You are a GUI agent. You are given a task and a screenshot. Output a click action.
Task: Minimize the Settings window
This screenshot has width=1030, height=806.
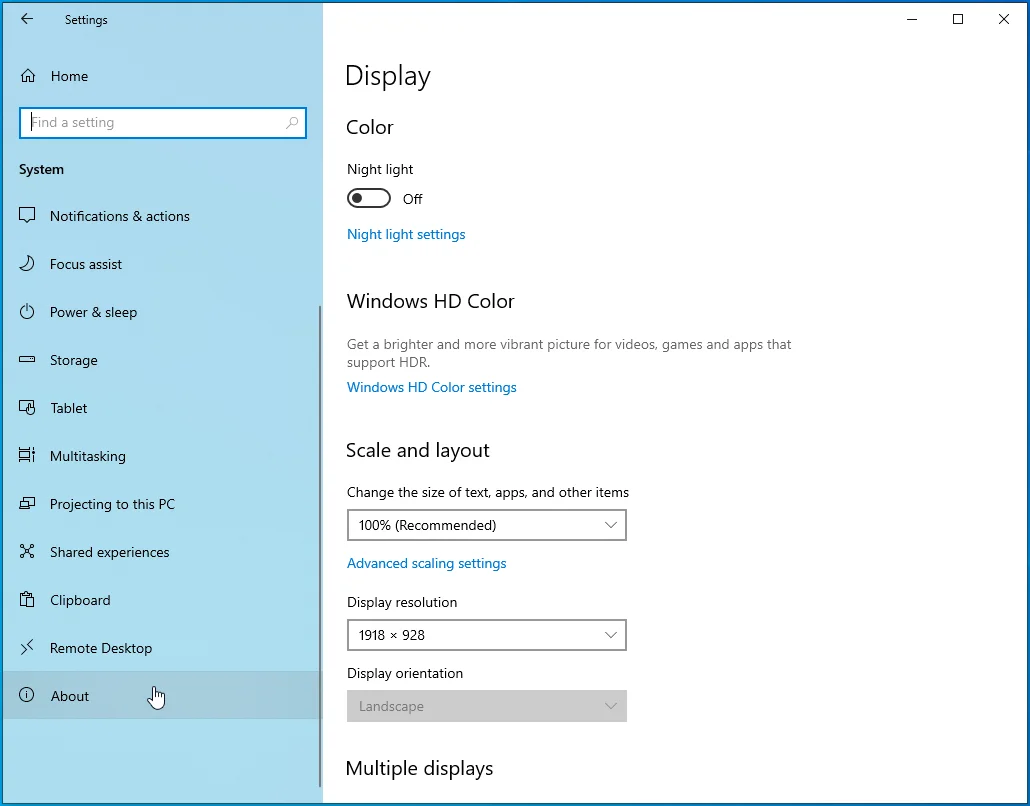coord(912,19)
